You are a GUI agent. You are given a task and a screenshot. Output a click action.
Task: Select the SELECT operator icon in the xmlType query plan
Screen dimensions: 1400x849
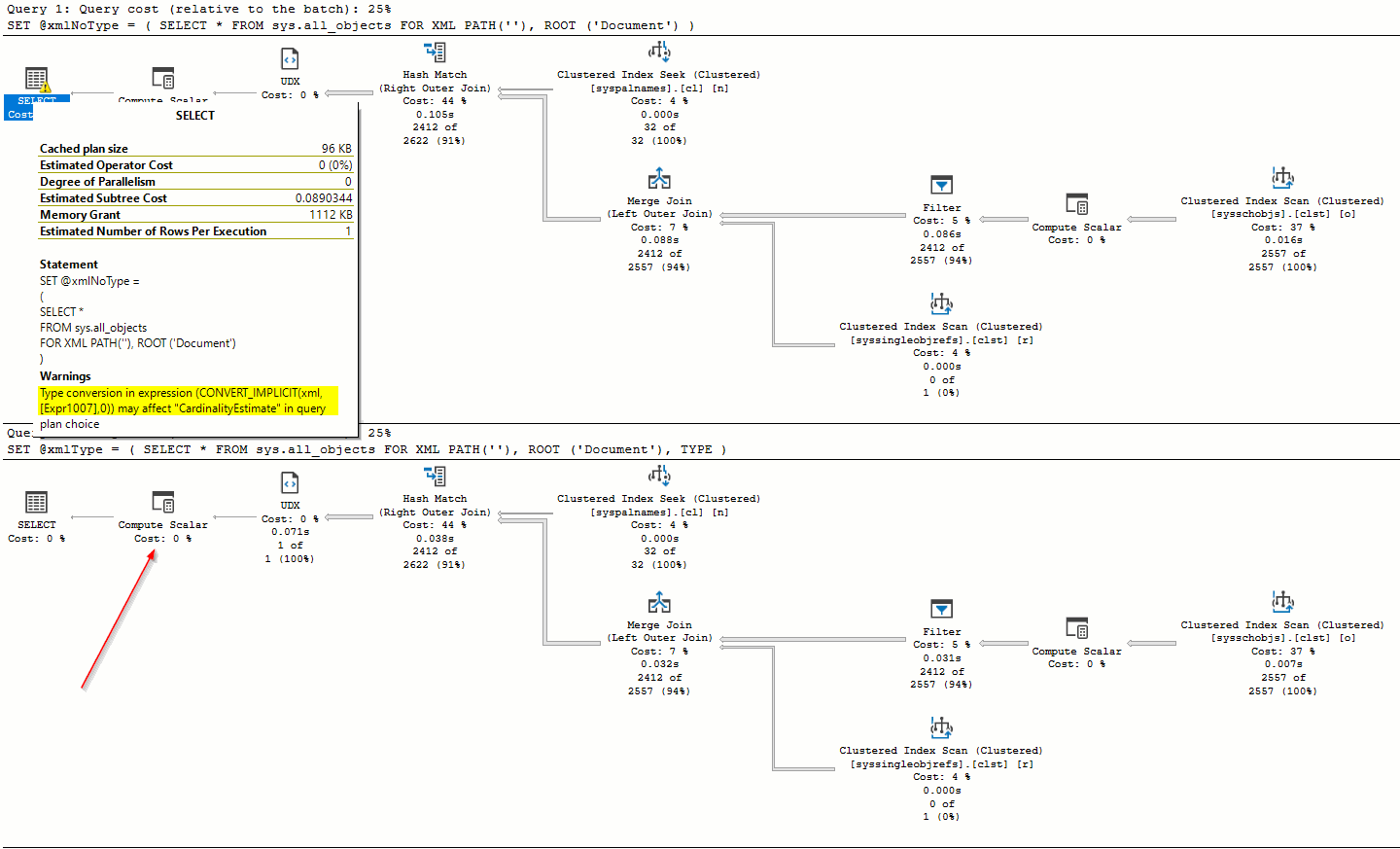click(37, 503)
